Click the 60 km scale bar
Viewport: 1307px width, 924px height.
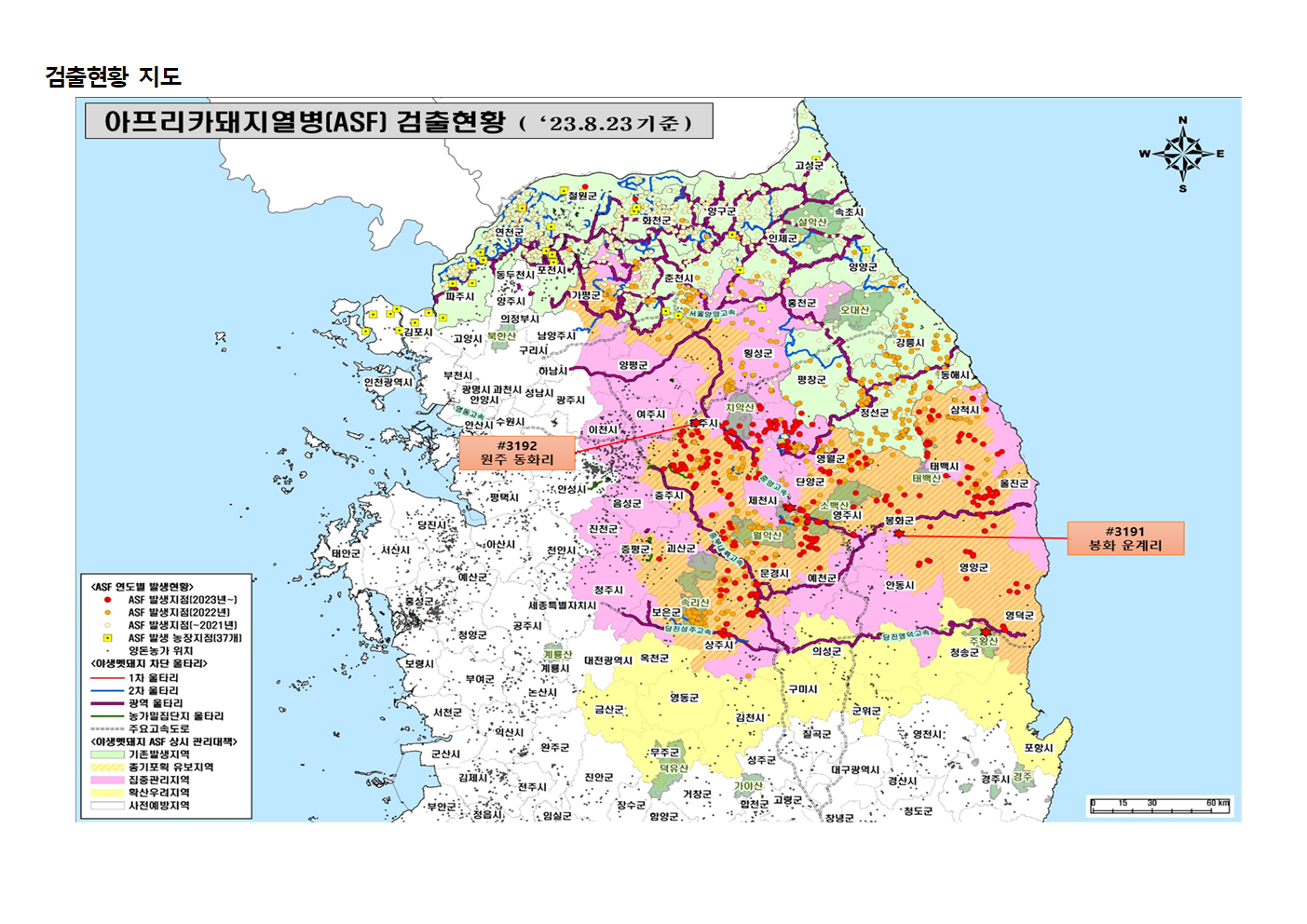1160,808
